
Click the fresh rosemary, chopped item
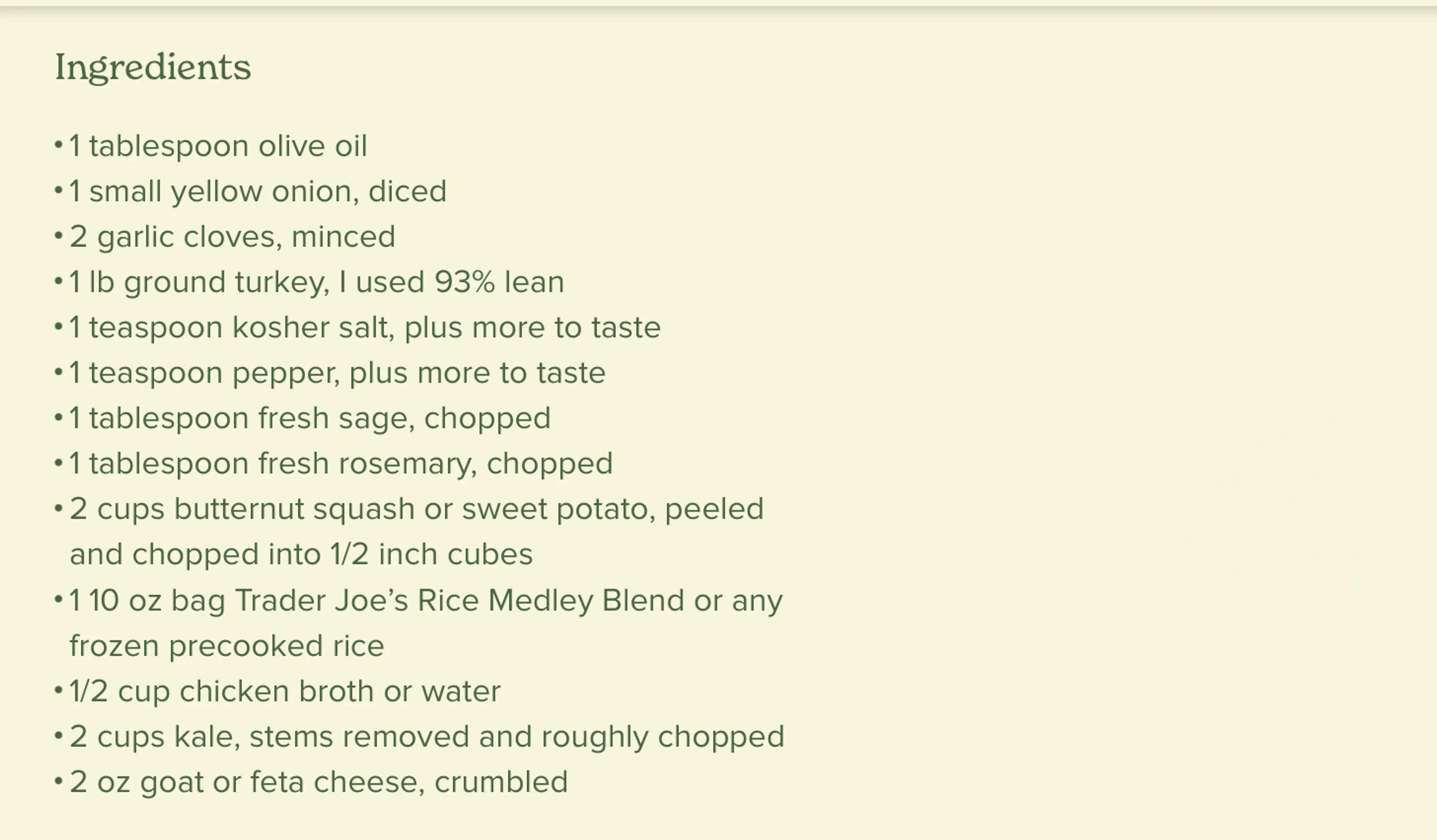point(341,464)
